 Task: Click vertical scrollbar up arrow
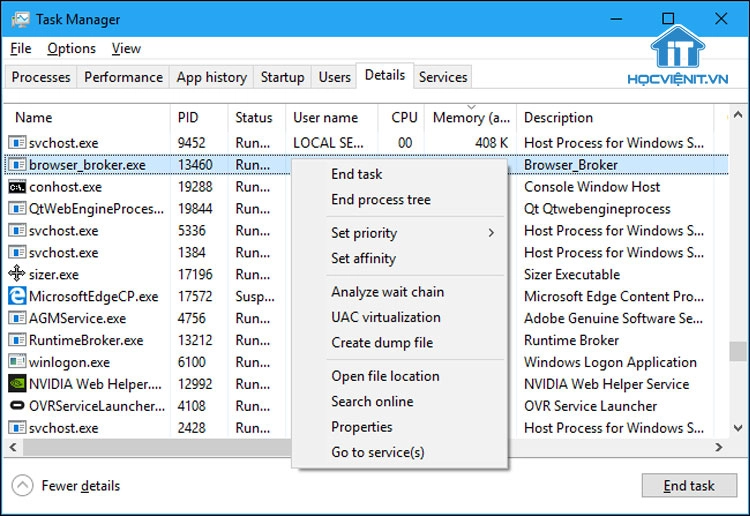click(738, 115)
